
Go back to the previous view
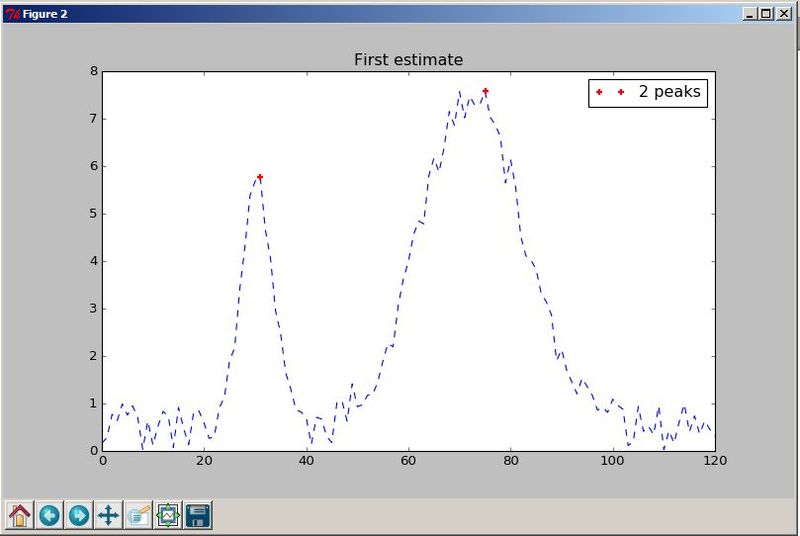pyautogui.click(x=49, y=515)
